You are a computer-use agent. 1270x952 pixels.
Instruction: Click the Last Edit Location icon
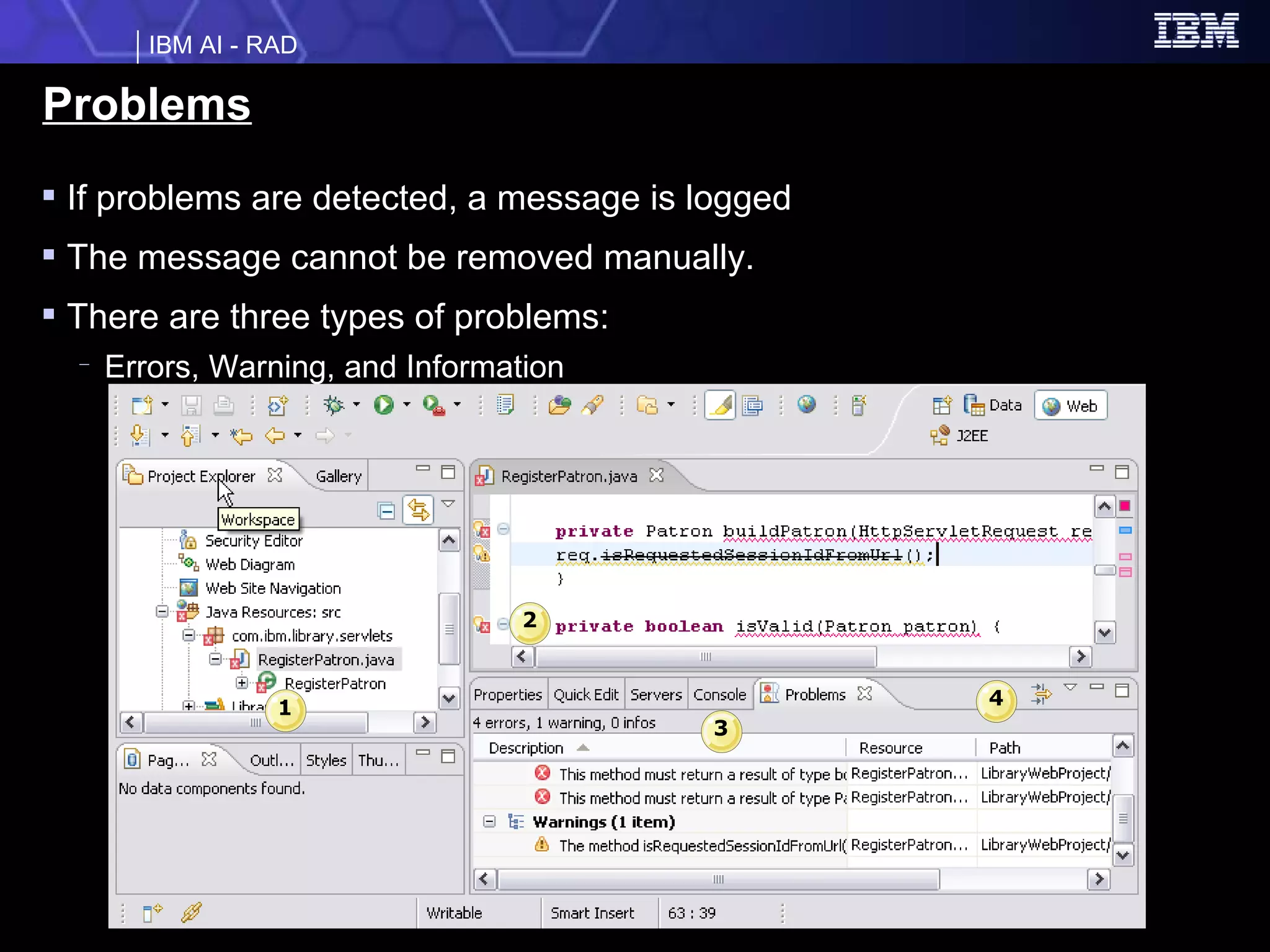241,436
